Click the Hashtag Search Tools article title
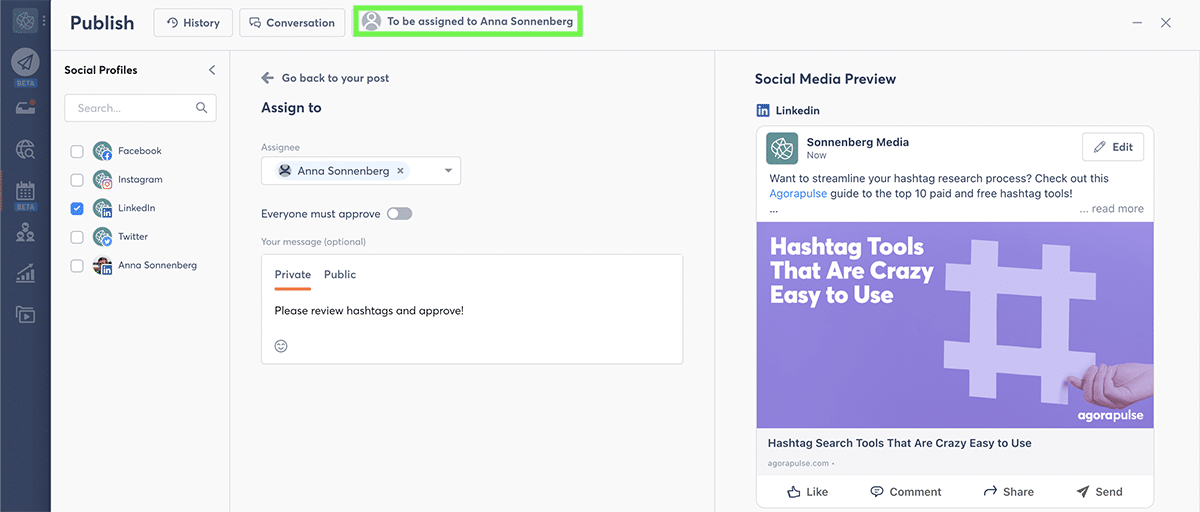1200x512 pixels. [x=899, y=443]
